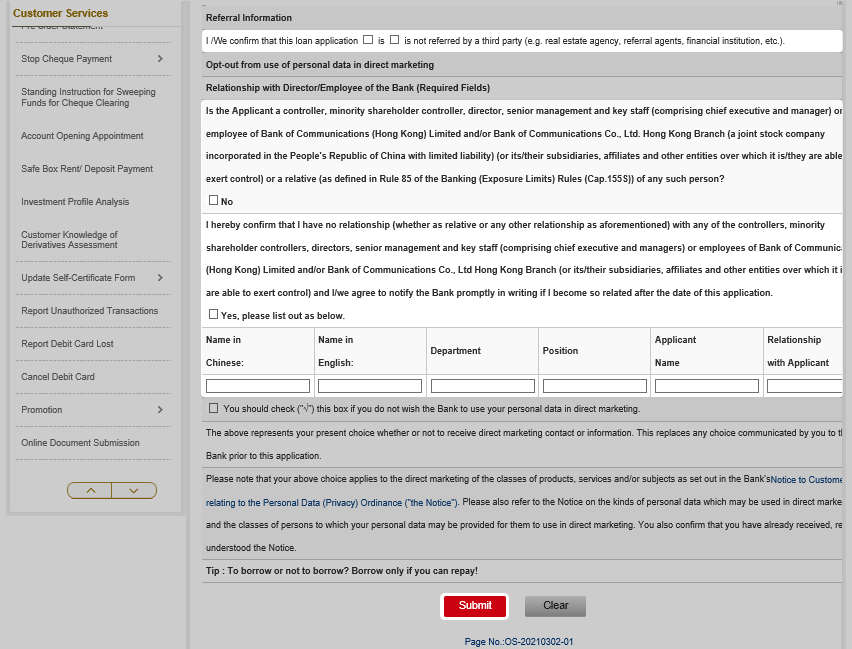Open Account Opening Appointment menu item
This screenshot has width=852, height=649.
point(82,136)
